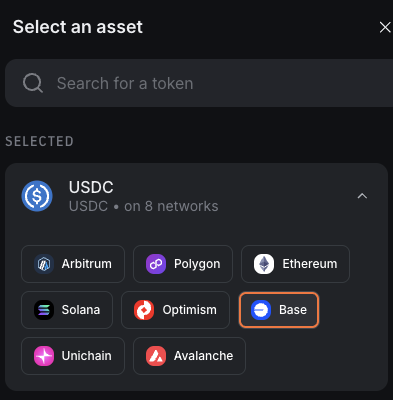
Task: Select the highlighted Base network chip
Action: click(279, 310)
